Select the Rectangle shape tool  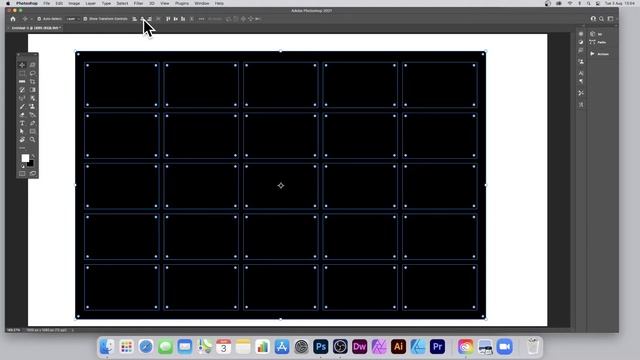(32, 131)
